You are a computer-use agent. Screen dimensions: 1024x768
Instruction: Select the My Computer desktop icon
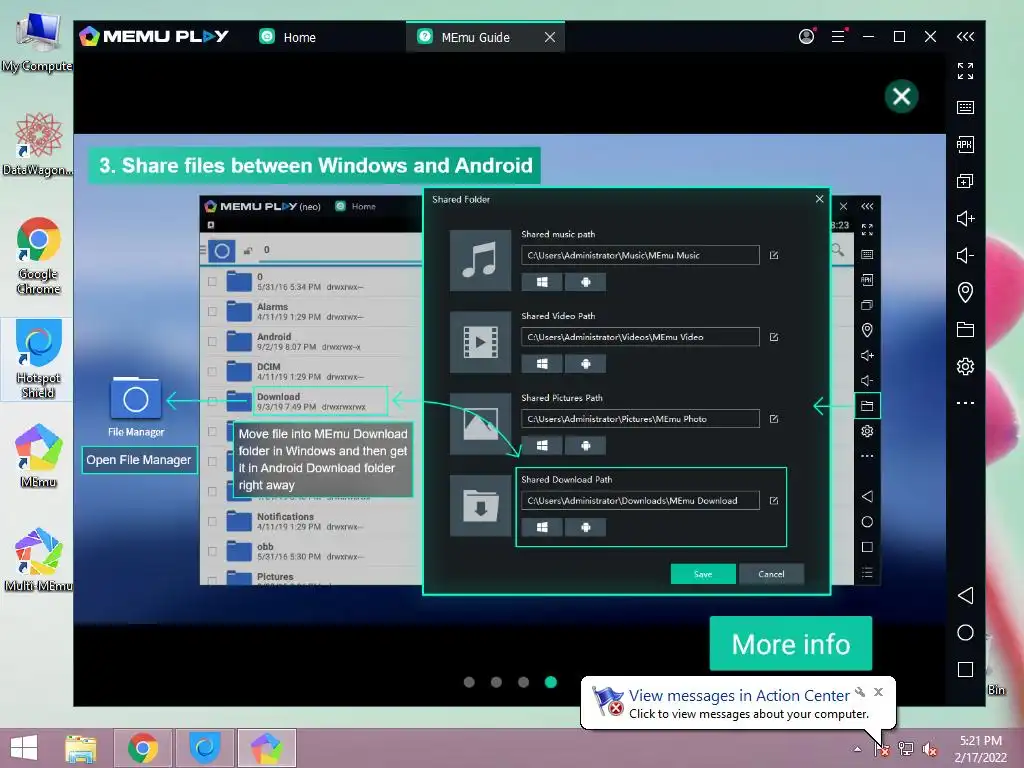pyautogui.click(x=37, y=42)
